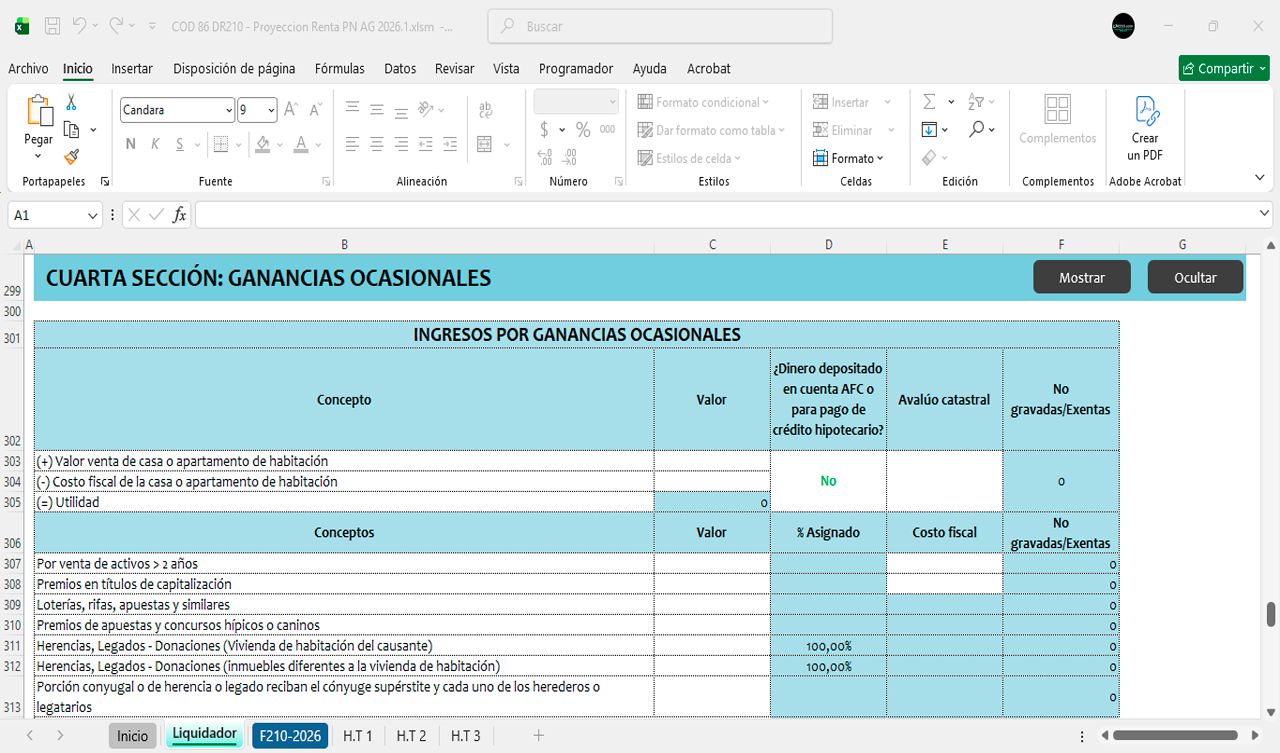Click the accounting dollar format icon
This screenshot has height=753, width=1280.
(x=544, y=129)
